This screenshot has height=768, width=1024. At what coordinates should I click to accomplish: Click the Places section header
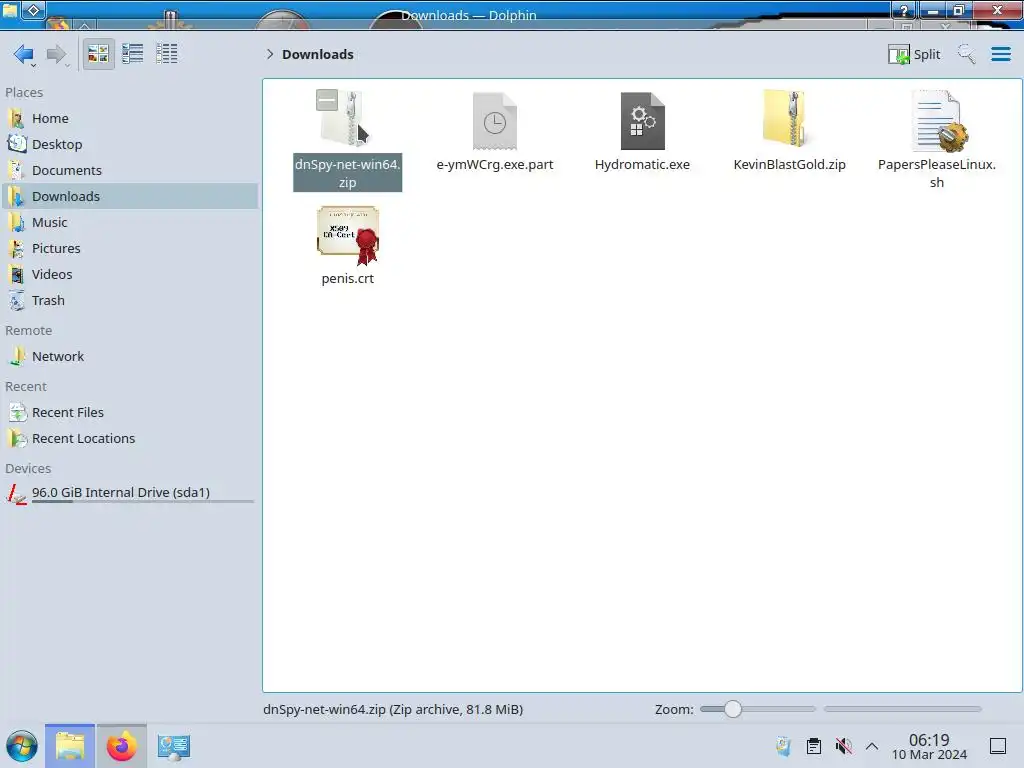tap(24, 93)
